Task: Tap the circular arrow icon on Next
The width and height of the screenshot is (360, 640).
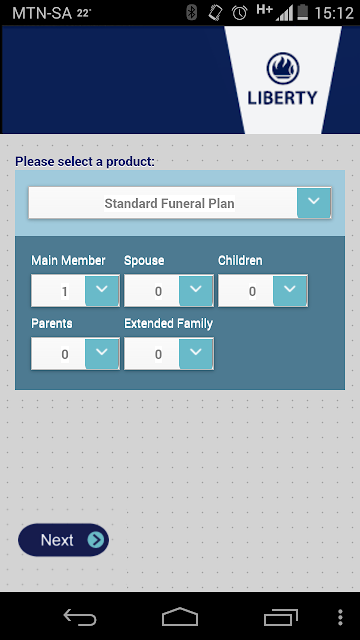Action: click(x=96, y=540)
